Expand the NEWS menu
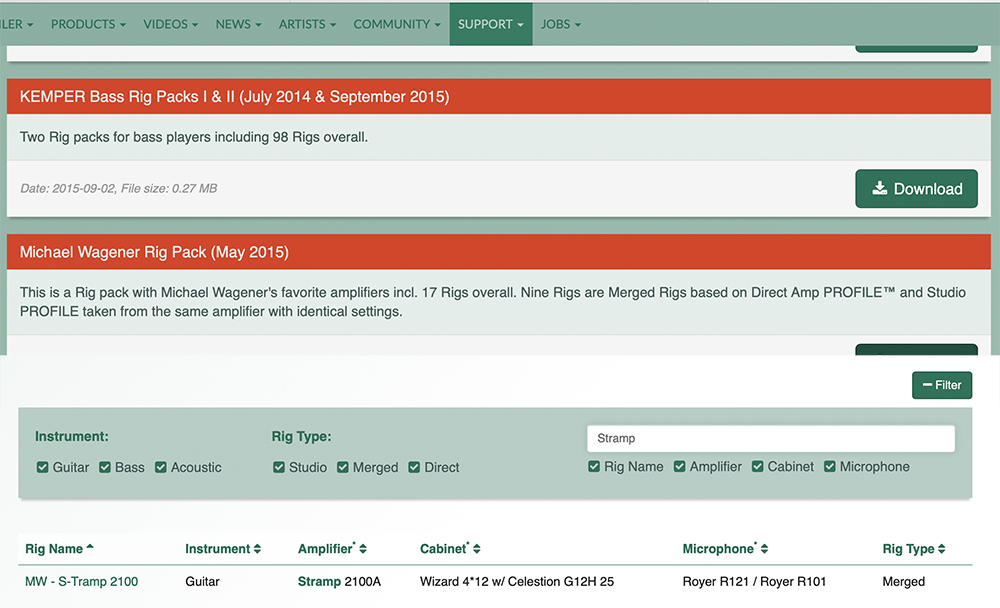1000x608 pixels. pyautogui.click(x=238, y=24)
